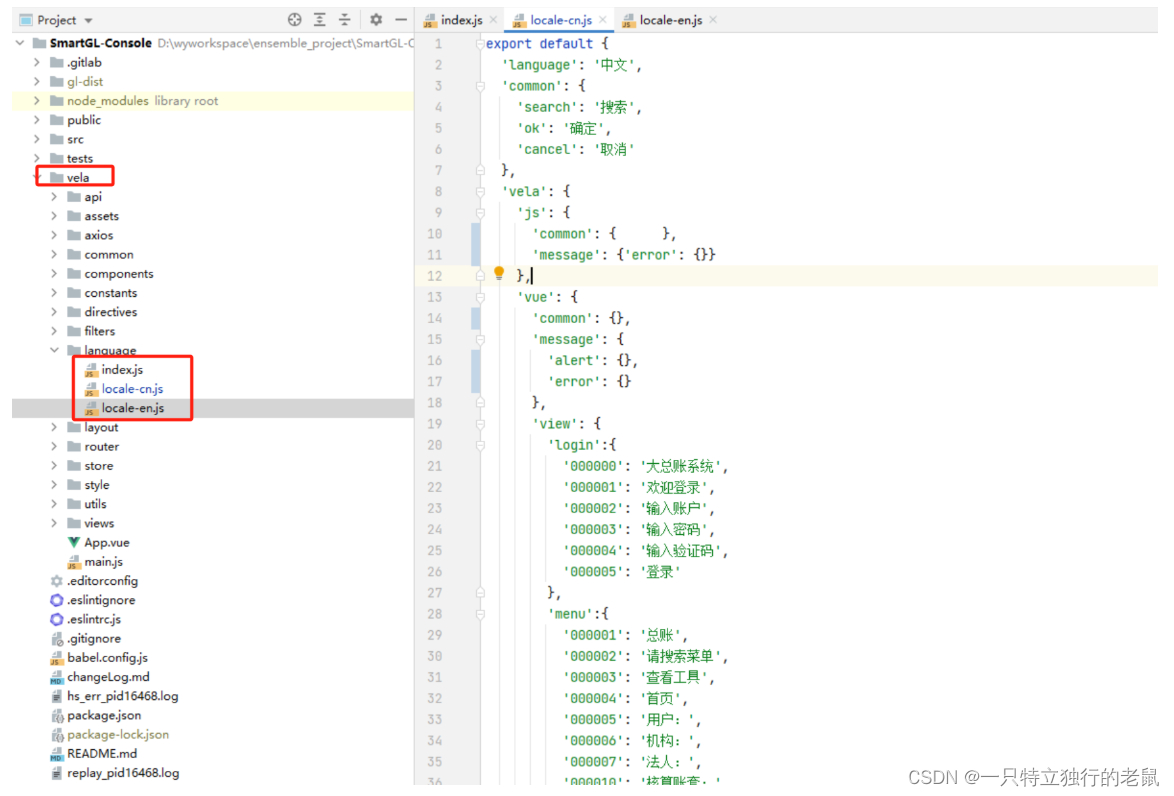Collapse the language folder

54,350
